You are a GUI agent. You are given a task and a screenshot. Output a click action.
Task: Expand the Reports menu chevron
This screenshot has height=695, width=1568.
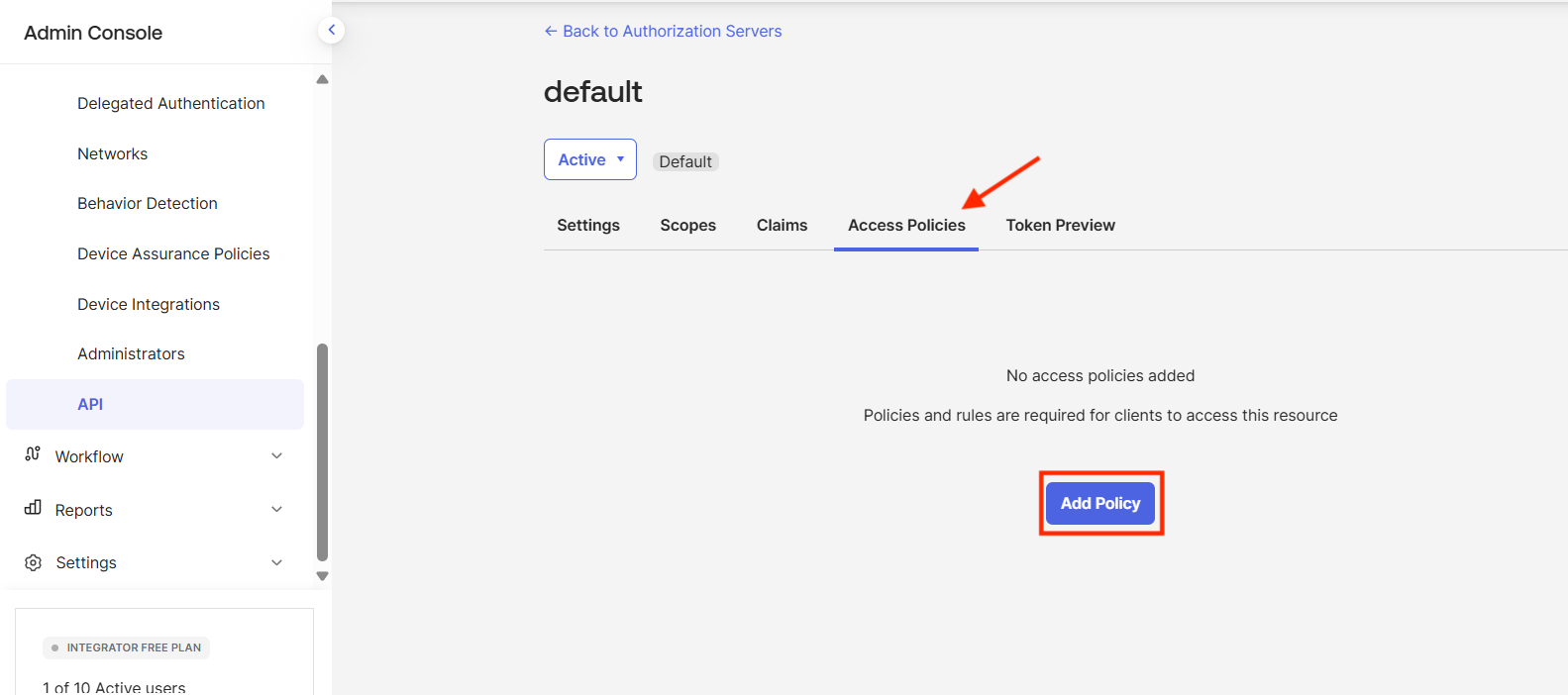click(276, 509)
